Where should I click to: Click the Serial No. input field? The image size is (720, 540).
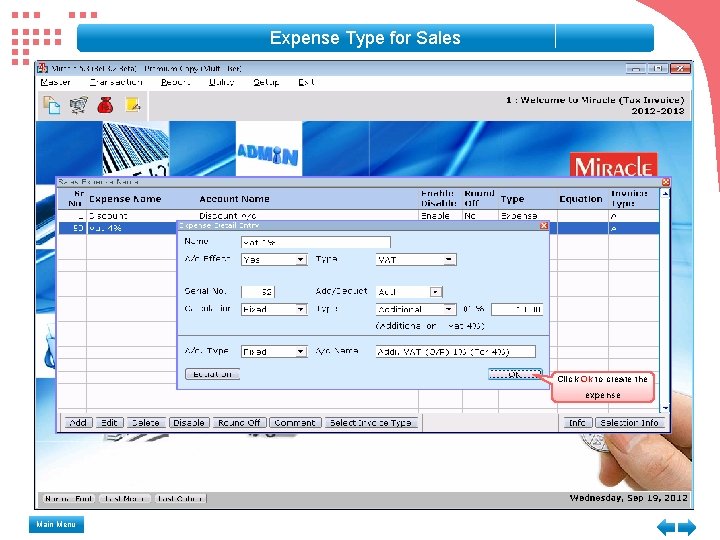coord(258,292)
